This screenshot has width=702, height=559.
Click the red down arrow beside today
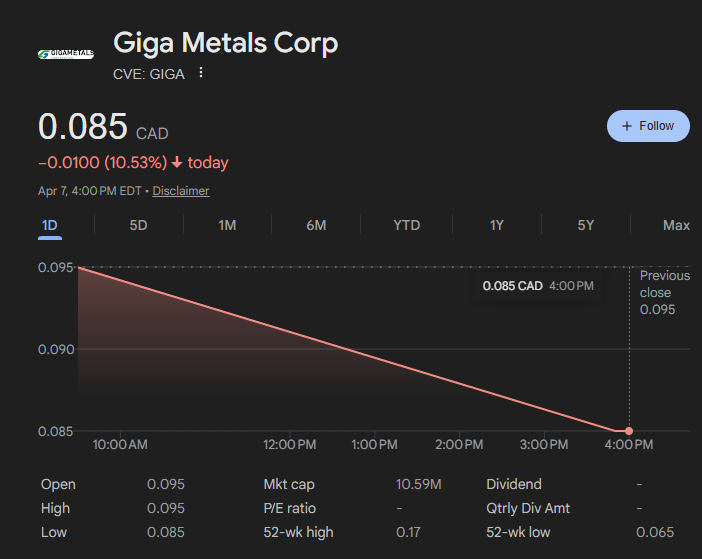point(177,162)
